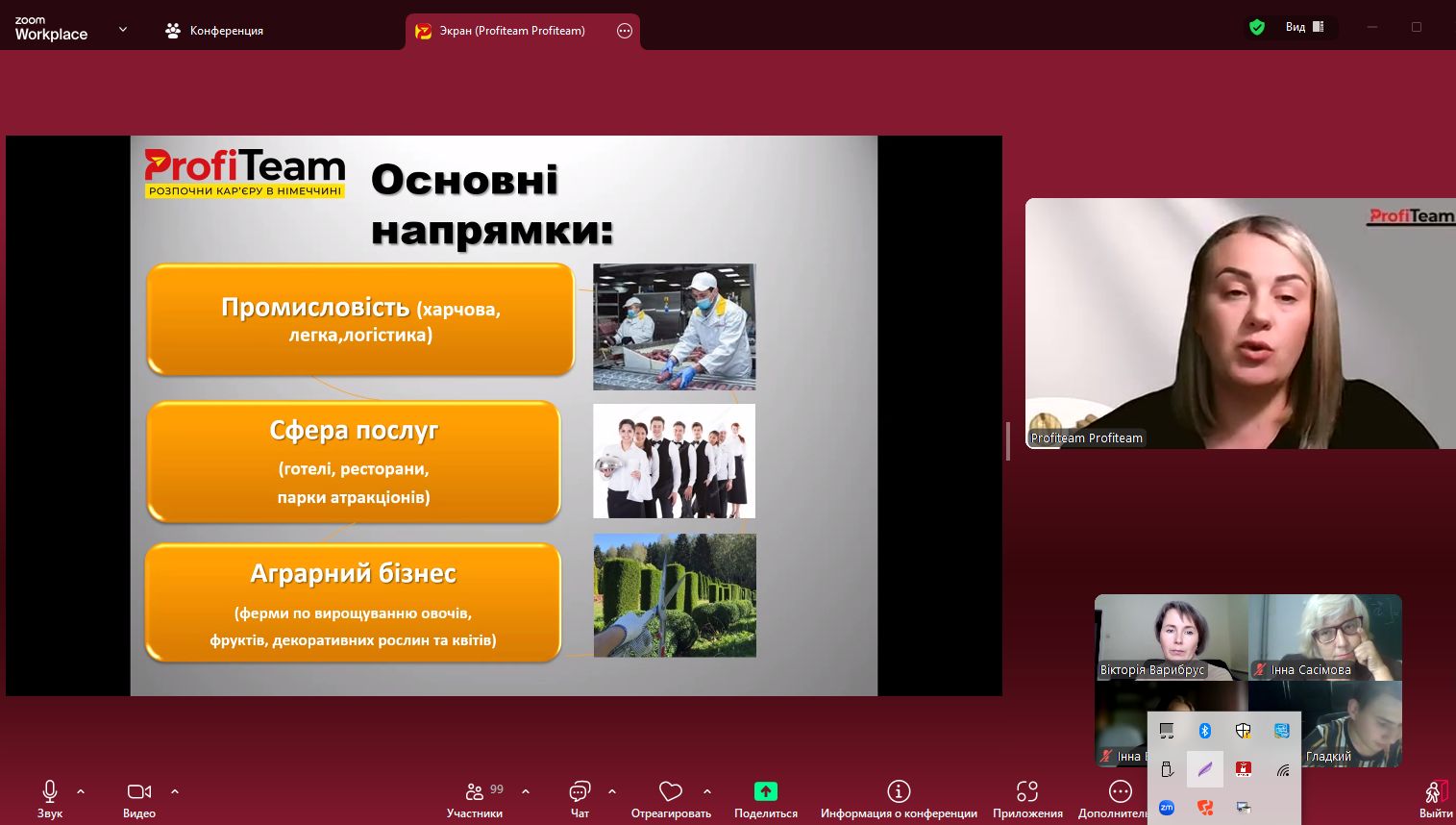Click the Аграрний бізнес orange box
Viewport: 1456px width, 825px height.
[x=353, y=603]
